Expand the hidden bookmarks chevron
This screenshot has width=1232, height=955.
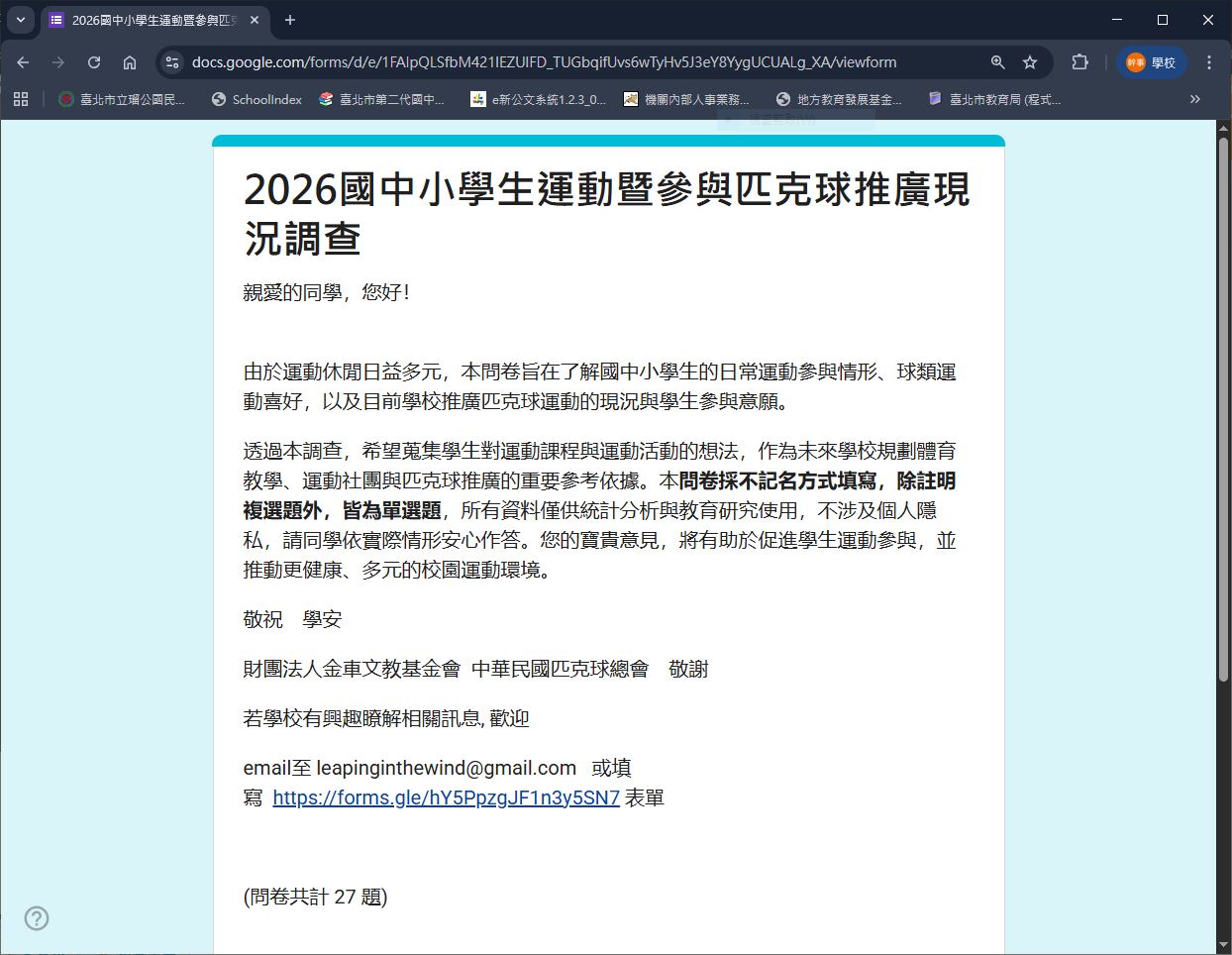tap(1195, 99)
